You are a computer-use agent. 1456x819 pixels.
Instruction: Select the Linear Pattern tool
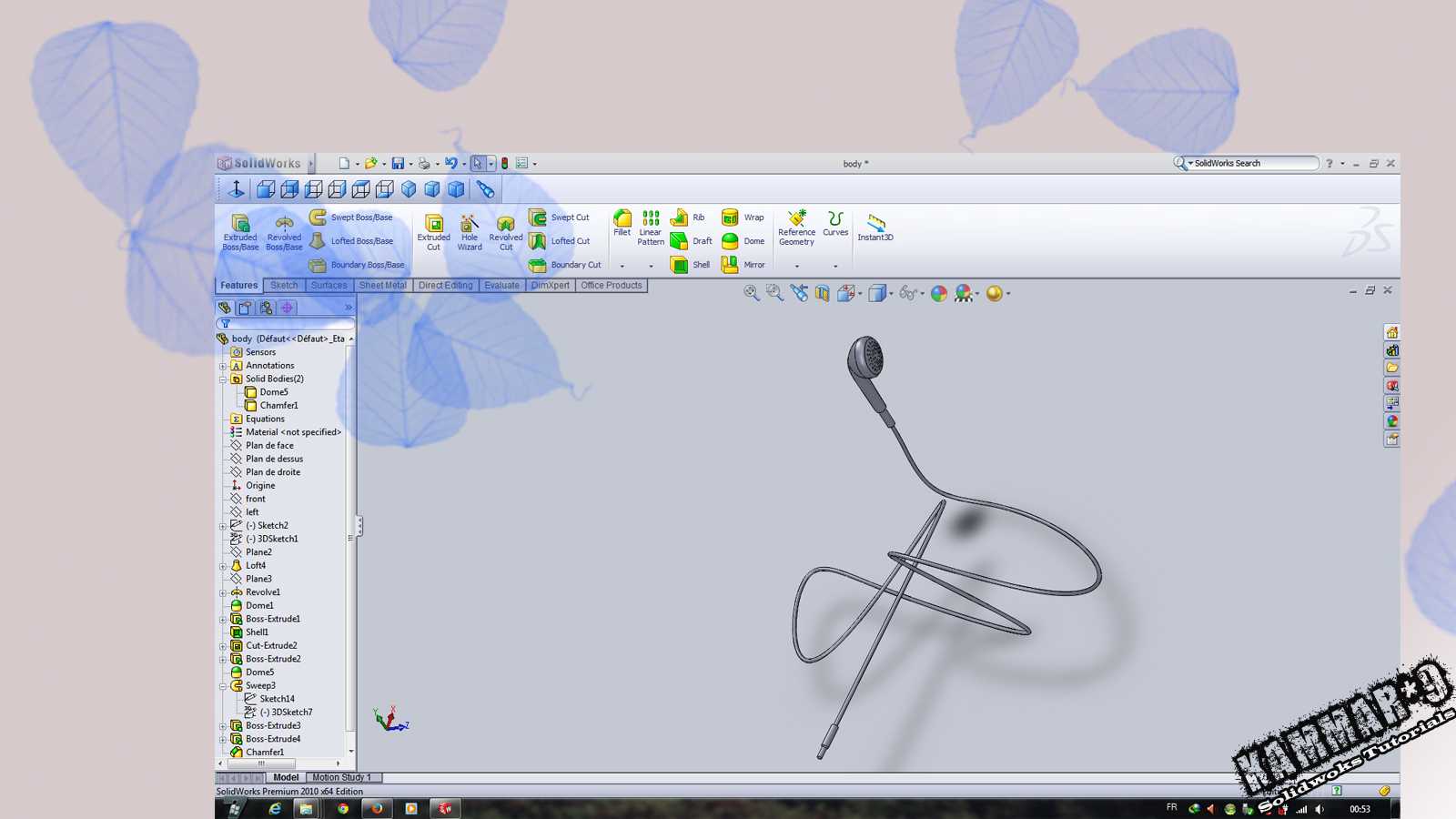click(x=651, y=227)
